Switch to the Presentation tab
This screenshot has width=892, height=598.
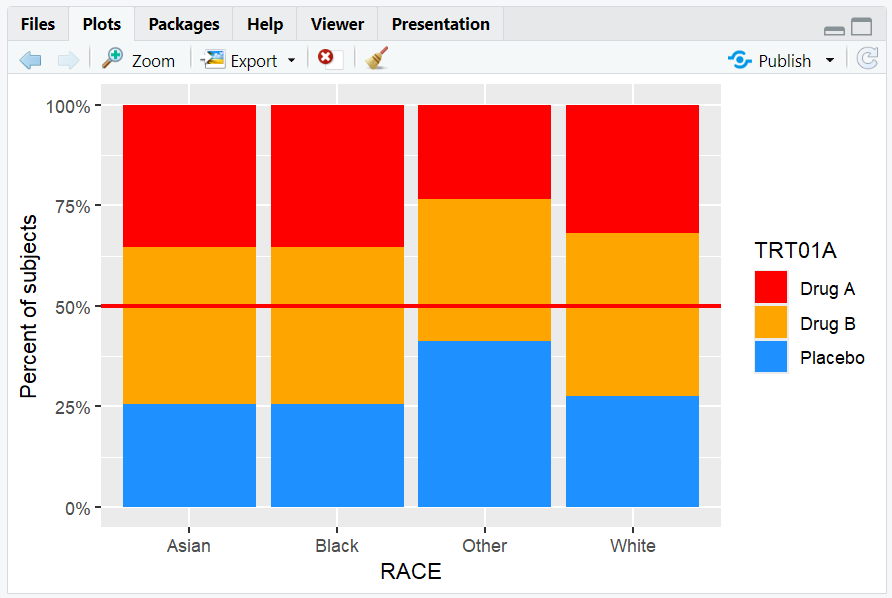tap(440, 23)
